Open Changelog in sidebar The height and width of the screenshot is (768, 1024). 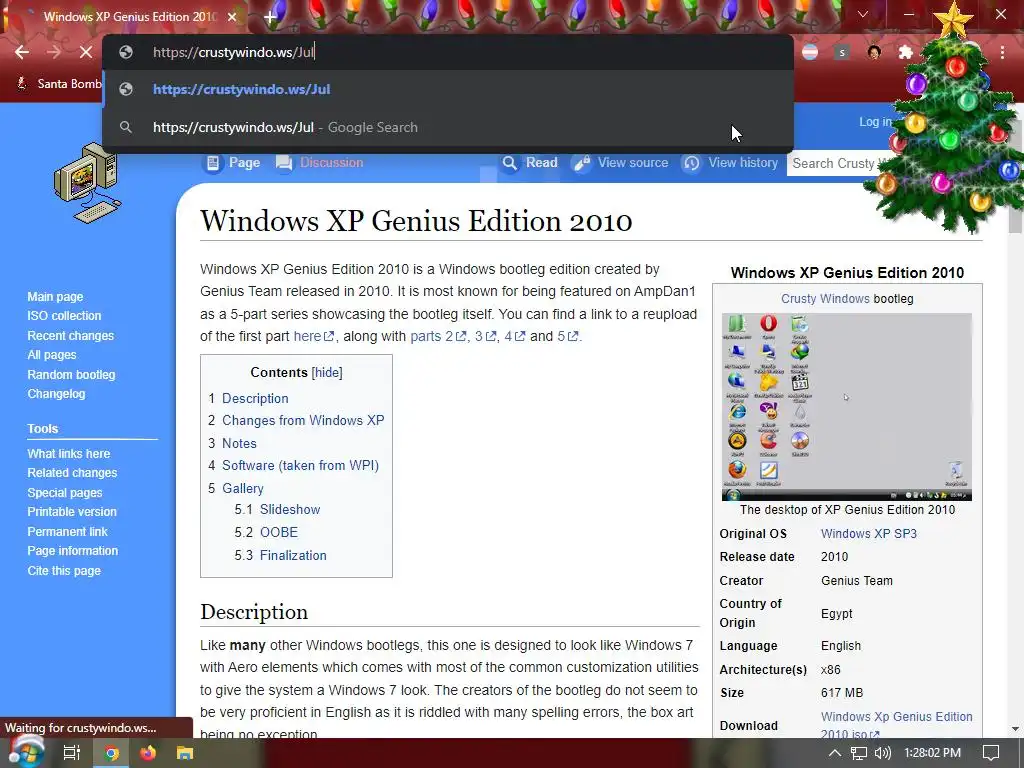tap(56, 394)
